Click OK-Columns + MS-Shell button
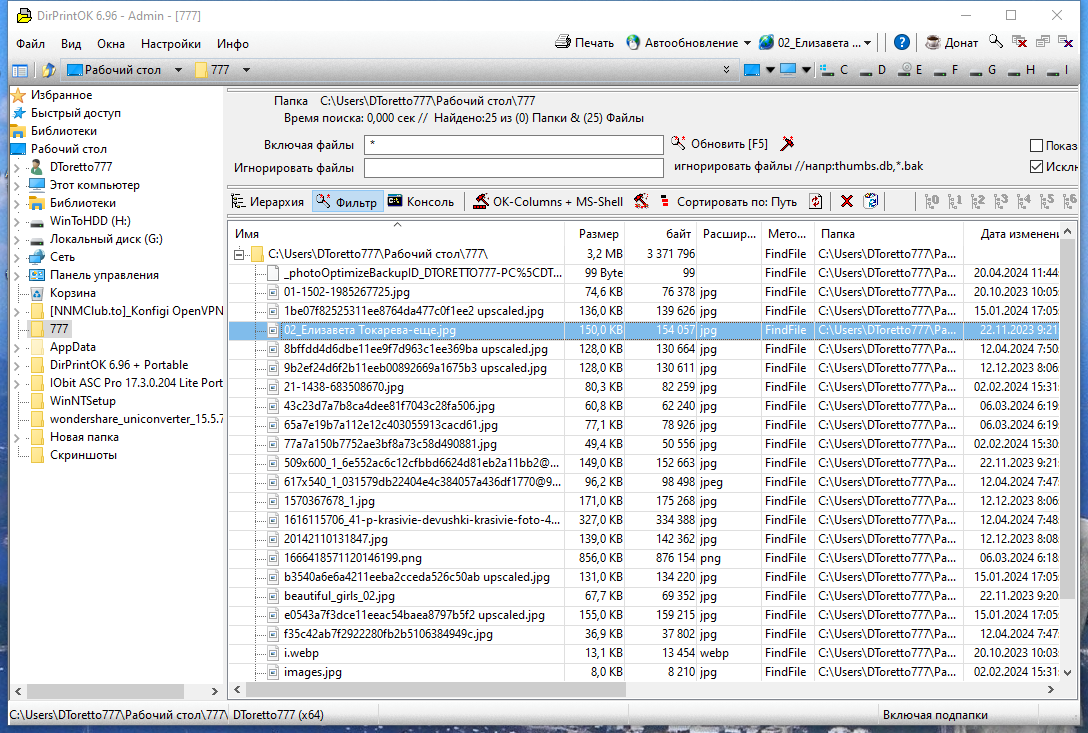 click(548, 202)
